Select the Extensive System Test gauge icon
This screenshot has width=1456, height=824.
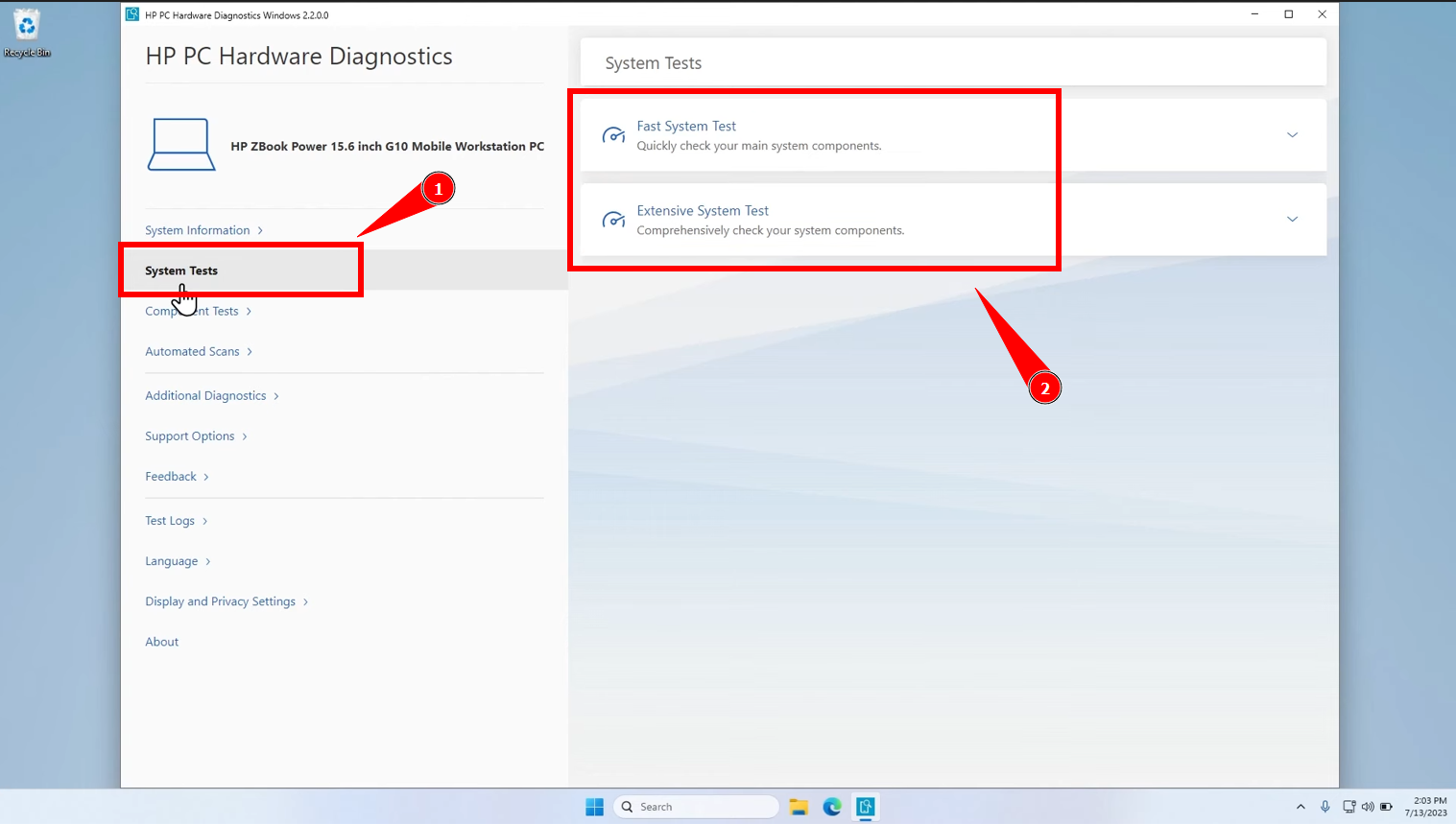click(614, 220)
